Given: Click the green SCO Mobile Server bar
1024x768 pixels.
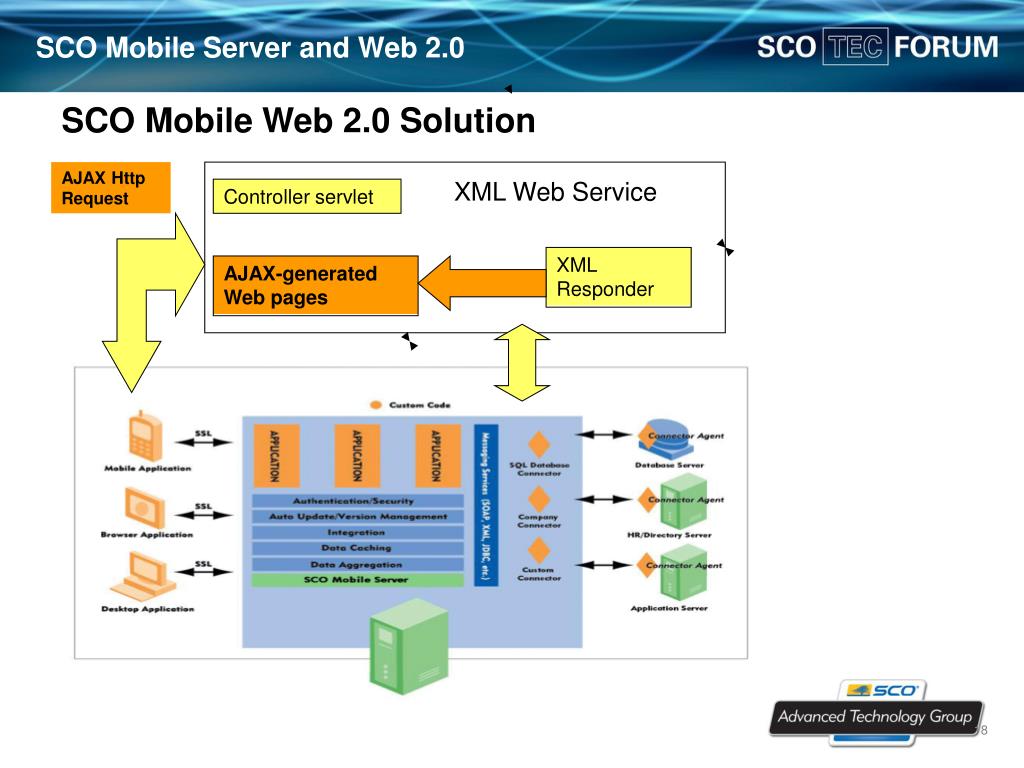Looking at the screenshot, I should (x=358, y=579).
